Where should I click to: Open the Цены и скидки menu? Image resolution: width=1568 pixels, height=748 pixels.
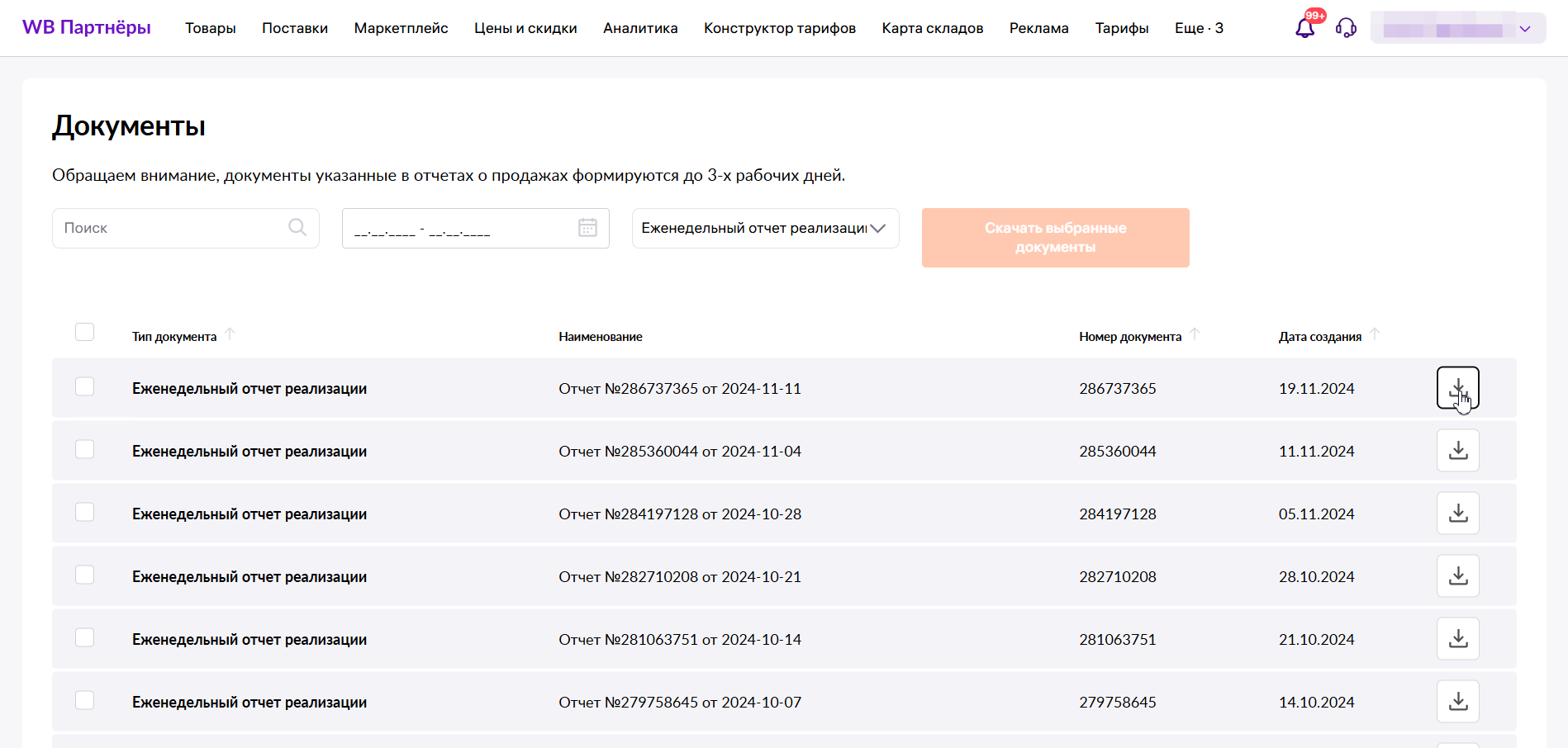[525, 28]
